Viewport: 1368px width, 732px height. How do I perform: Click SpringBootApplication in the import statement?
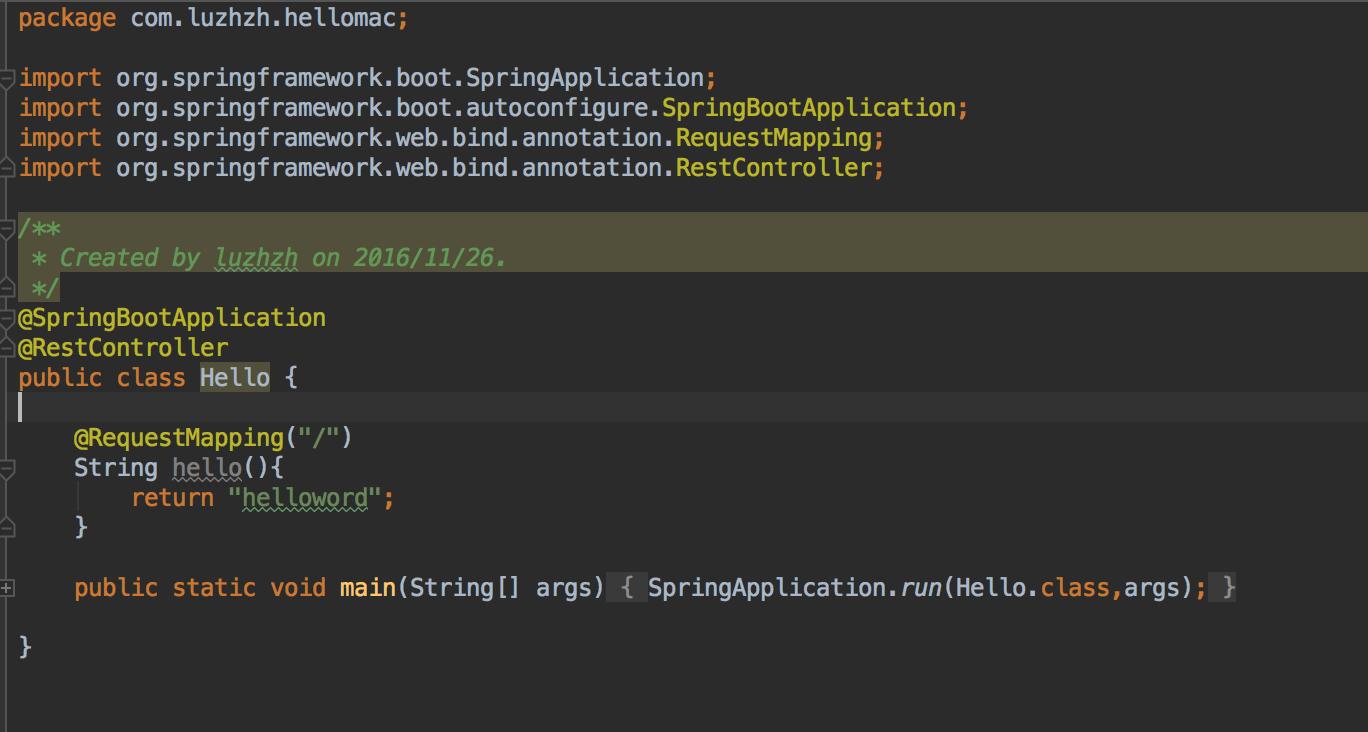tap(808, 108)
